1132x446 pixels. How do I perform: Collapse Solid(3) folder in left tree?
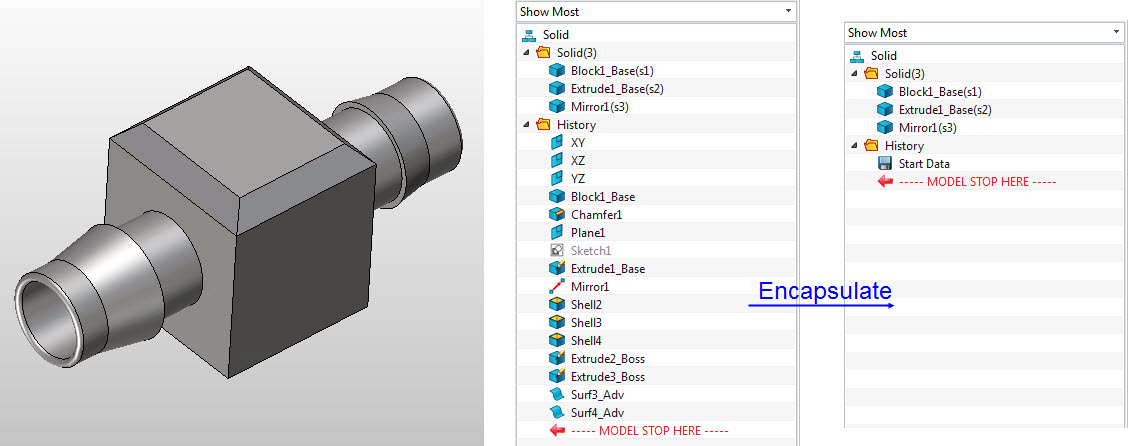click(527, 53)
